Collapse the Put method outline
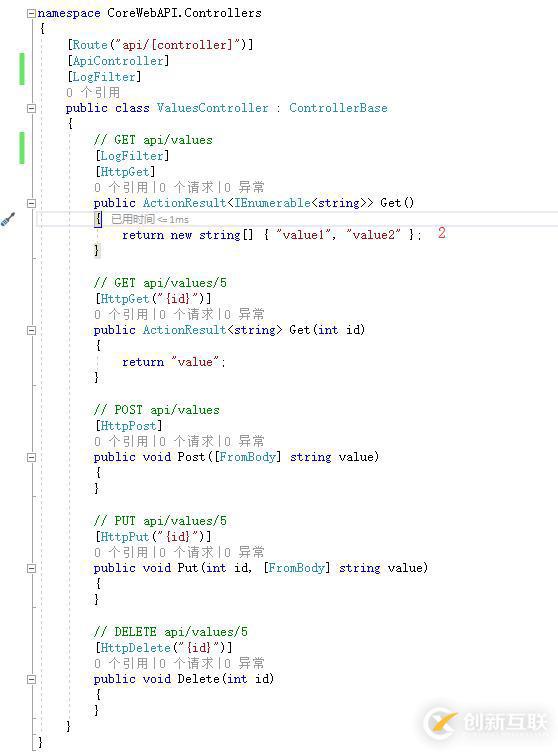 tap(32, 568)
